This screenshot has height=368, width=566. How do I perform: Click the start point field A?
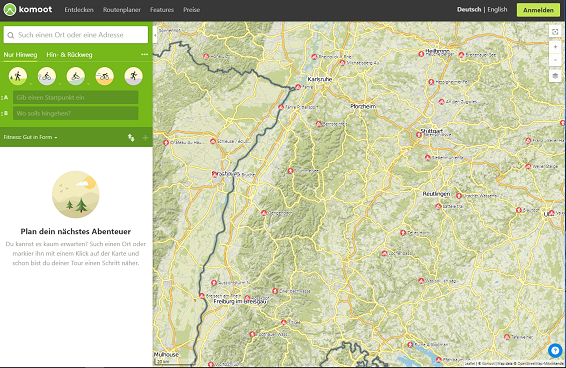pos(75,98)
